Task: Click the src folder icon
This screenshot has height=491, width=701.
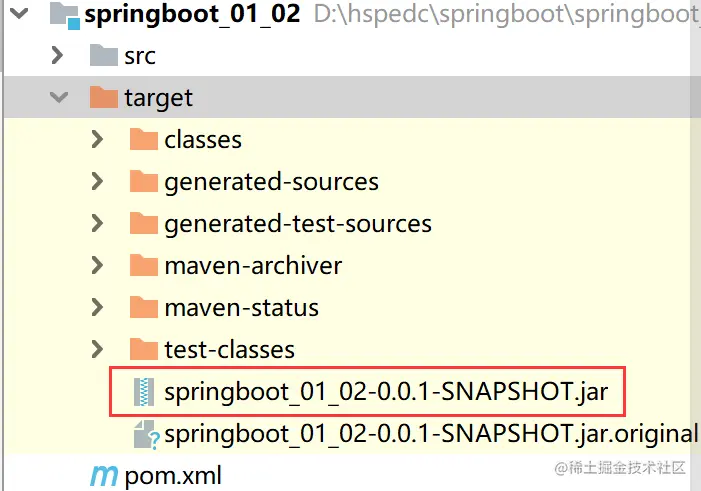Action: tap(104, 55)
